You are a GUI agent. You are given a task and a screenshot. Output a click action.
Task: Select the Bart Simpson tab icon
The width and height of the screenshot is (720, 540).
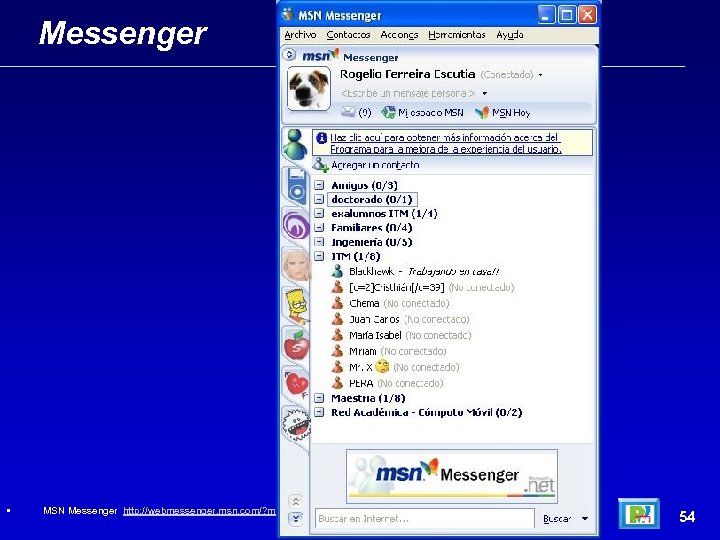pyautogui.click(x=297, y=304)
